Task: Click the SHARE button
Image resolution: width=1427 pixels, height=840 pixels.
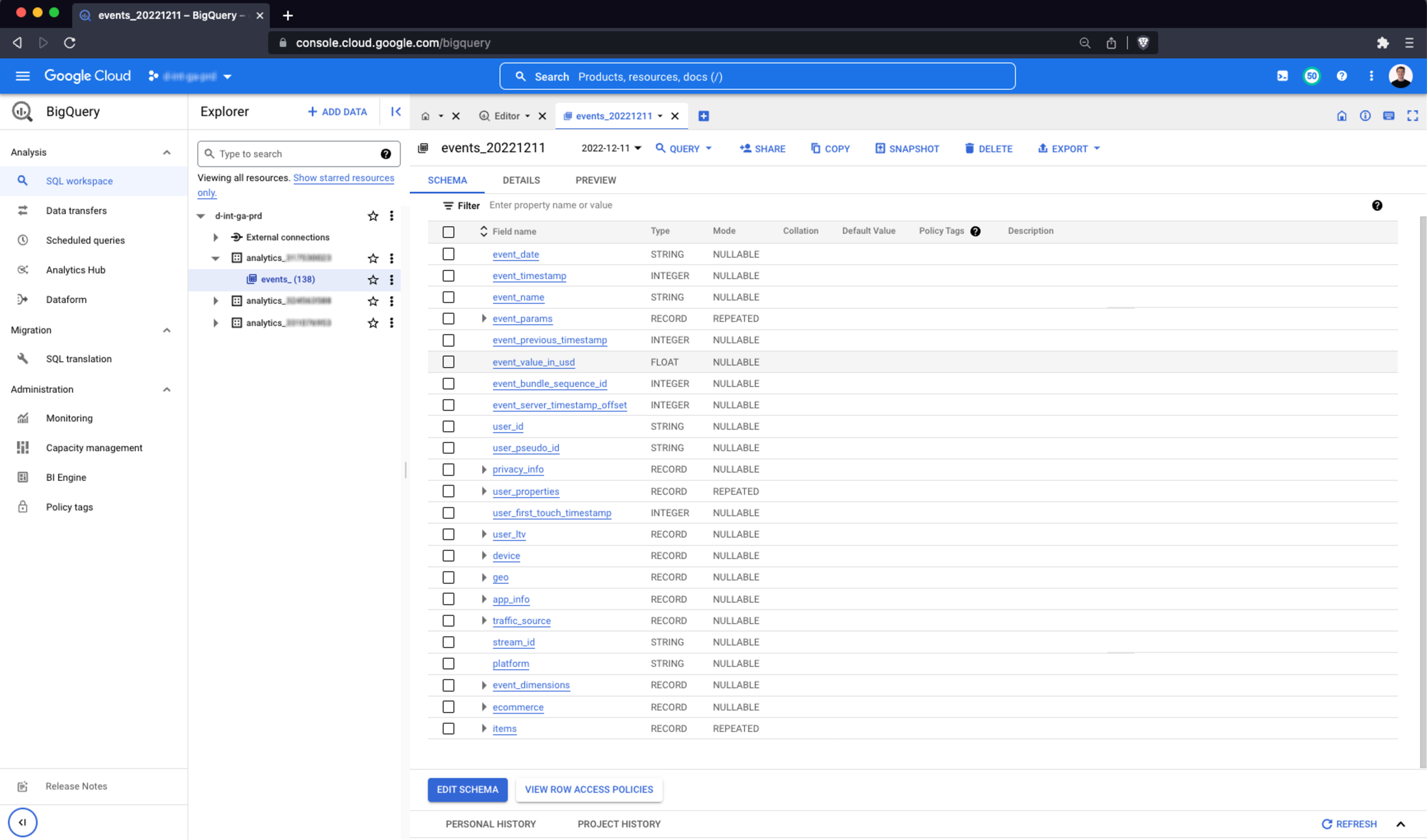Action: pyautogui.click(x=762, y=149)
